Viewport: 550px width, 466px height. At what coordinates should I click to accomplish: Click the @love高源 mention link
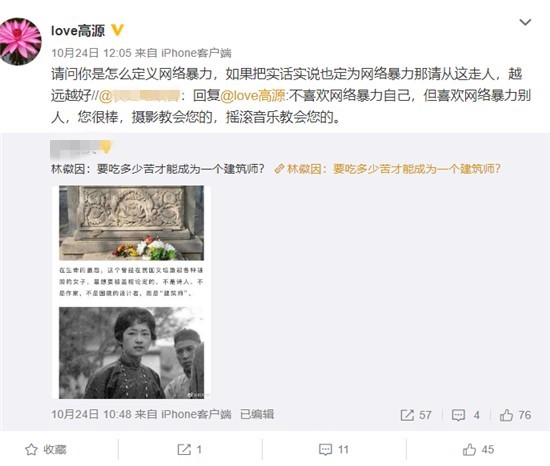(x=253, y=95)
